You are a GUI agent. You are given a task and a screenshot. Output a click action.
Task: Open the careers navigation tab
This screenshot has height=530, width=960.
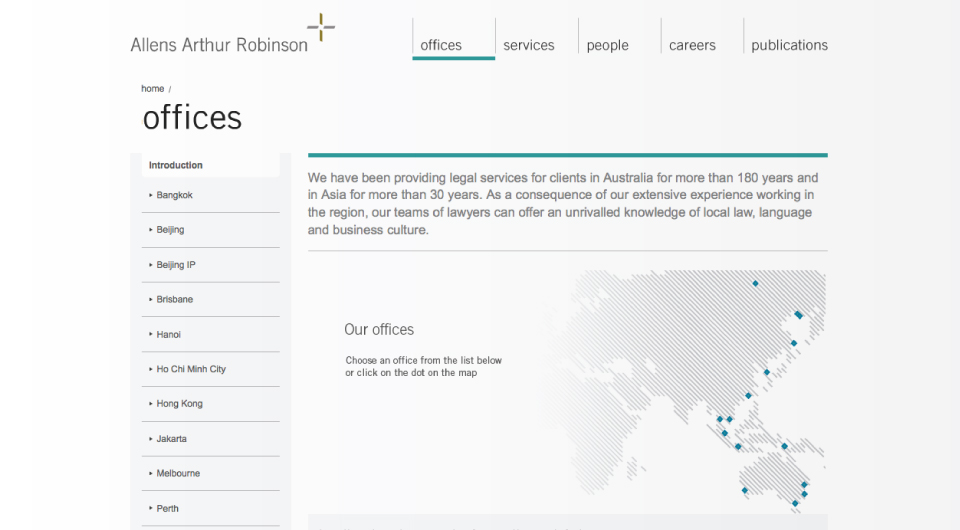tap(692, 45)
